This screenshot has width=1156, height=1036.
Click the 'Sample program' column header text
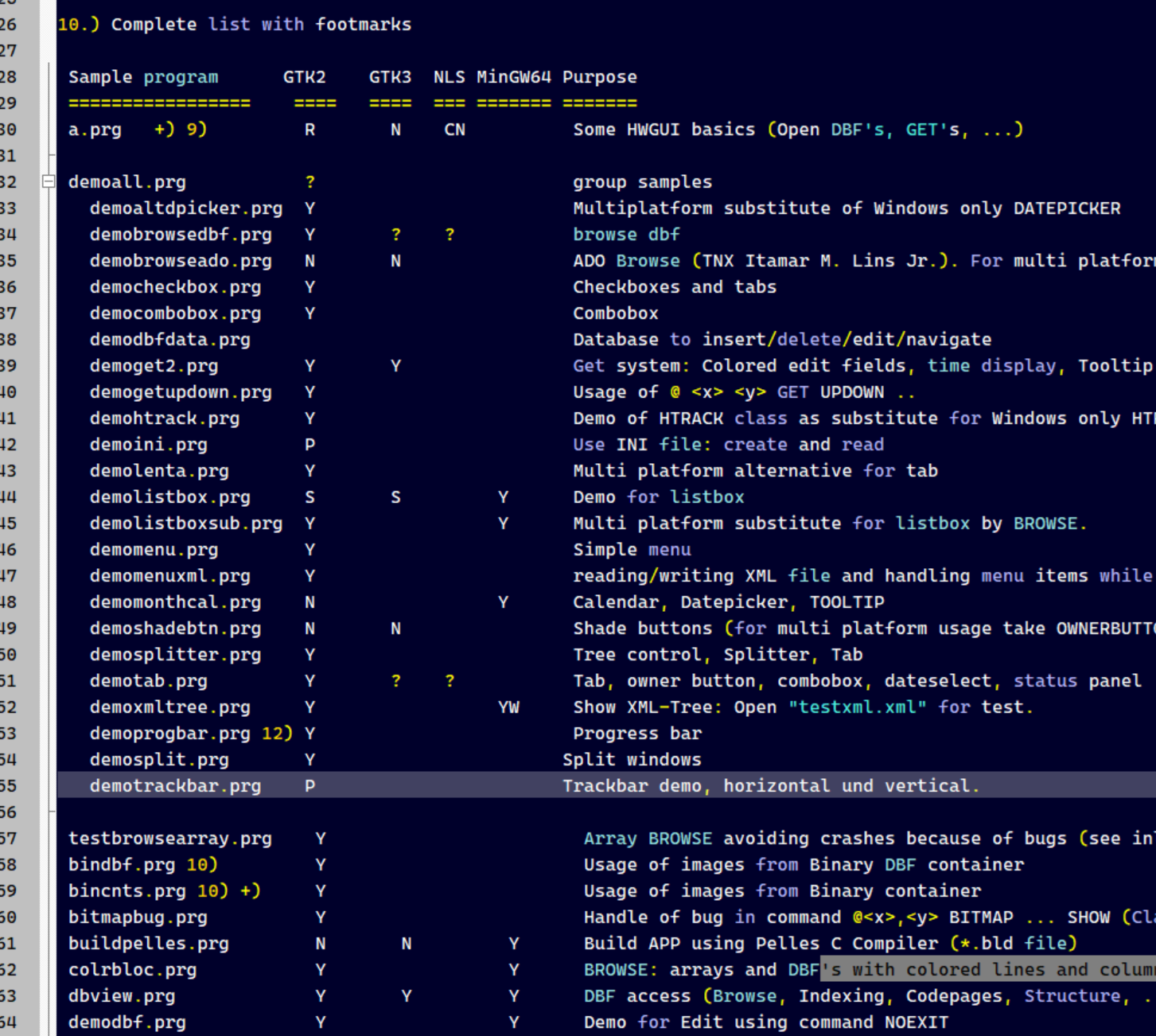coord(142,77)
